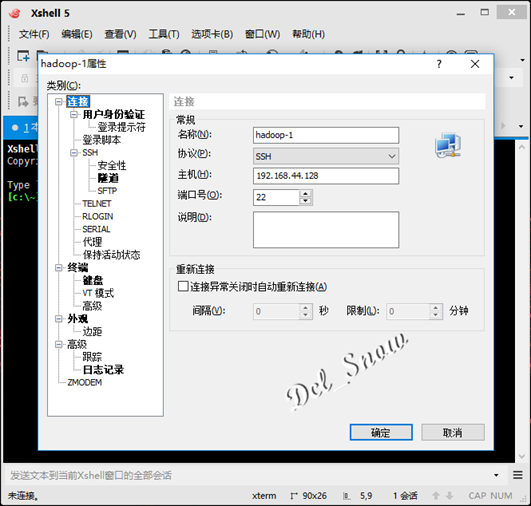531x506 pixels.
Task: Collapse the 终端 tree node
Action: (59, 268)
